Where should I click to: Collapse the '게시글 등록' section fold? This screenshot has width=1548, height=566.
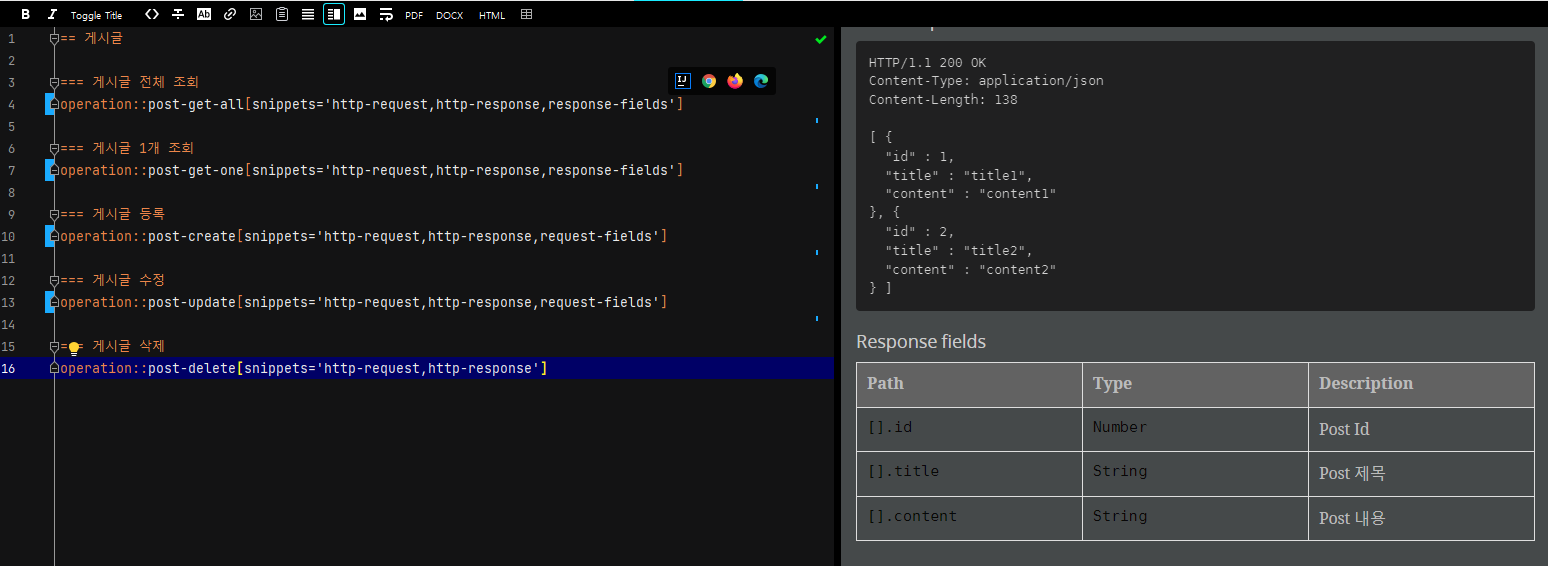pyautogui.click(x=54, y=214)
